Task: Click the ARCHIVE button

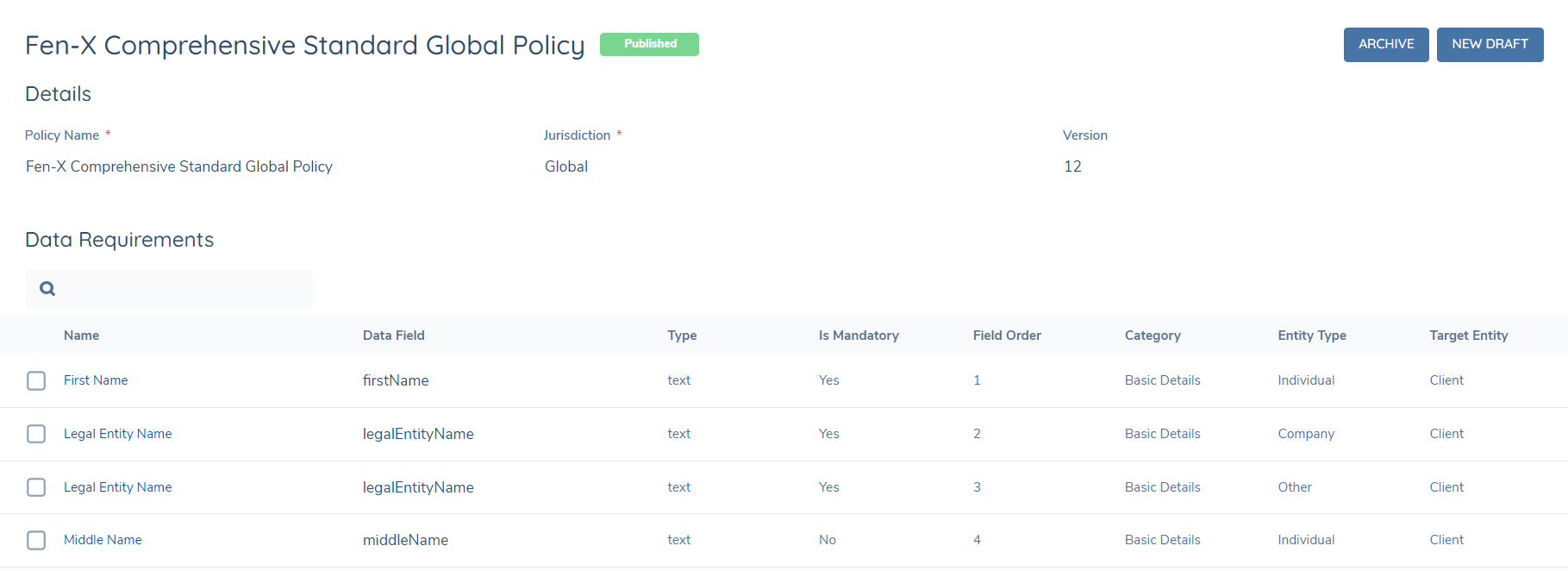Action: click(1385, 45)
